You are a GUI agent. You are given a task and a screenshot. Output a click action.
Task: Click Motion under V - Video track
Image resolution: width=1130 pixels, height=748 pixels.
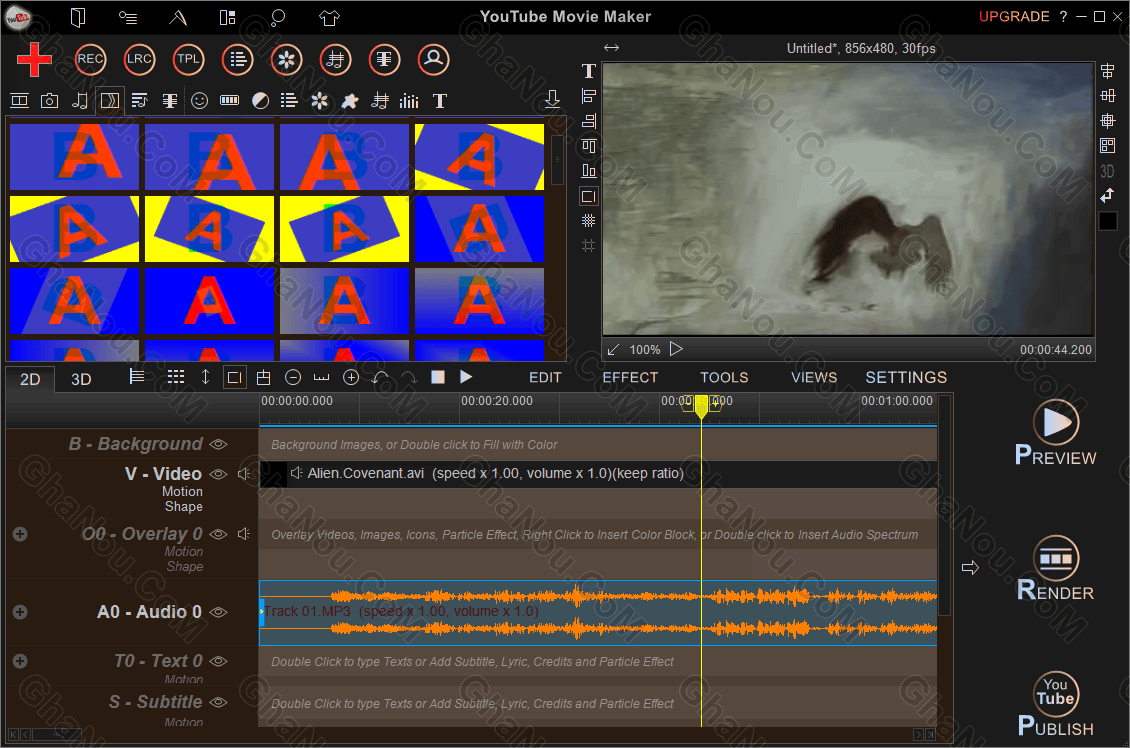point(182,491)
